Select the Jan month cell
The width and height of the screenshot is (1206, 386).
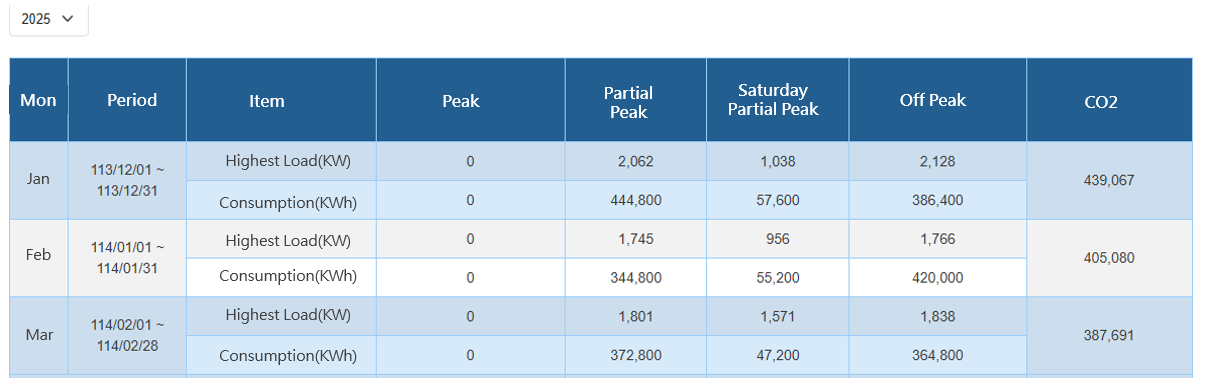pyautogui.click(x=39, y=180)
